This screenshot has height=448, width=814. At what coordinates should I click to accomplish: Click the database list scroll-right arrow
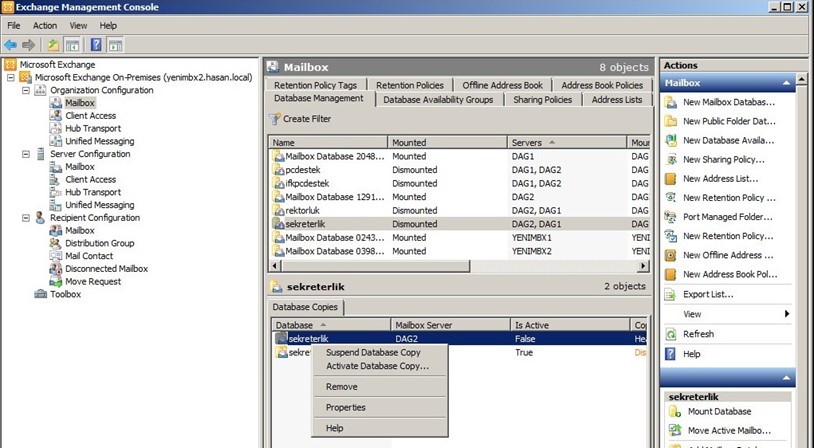click(643, 266)
